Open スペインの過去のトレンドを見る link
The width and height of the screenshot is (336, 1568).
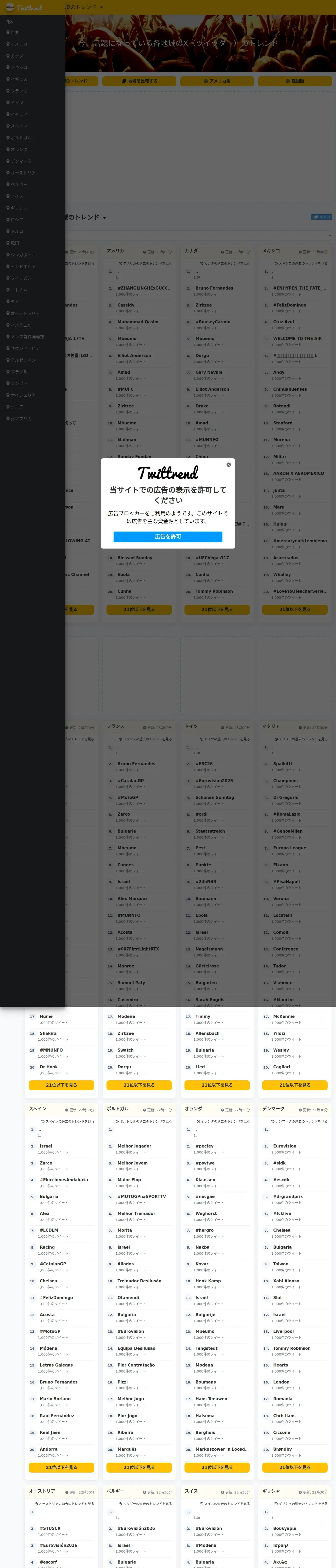pos(68,1121)
